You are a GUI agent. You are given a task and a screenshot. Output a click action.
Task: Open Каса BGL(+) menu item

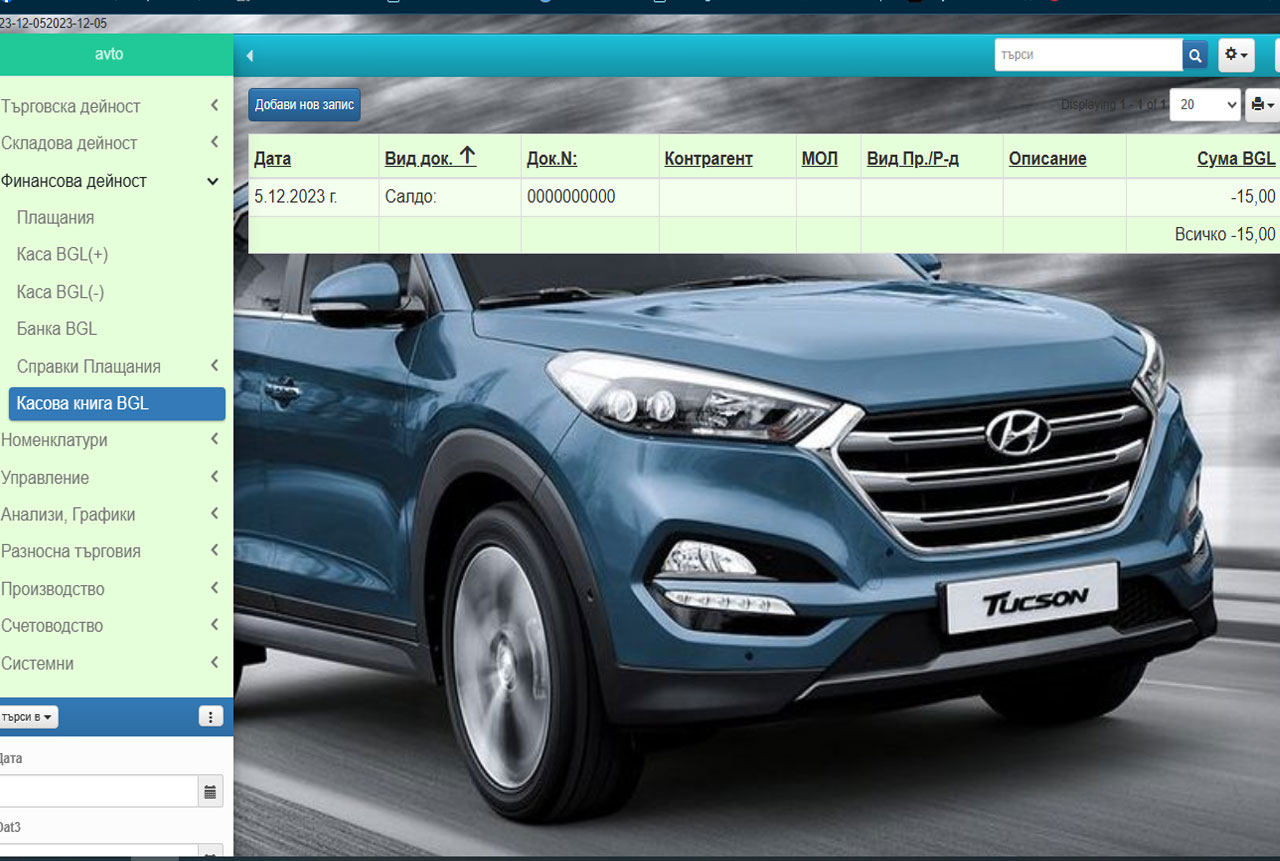[x=62, y=255]
